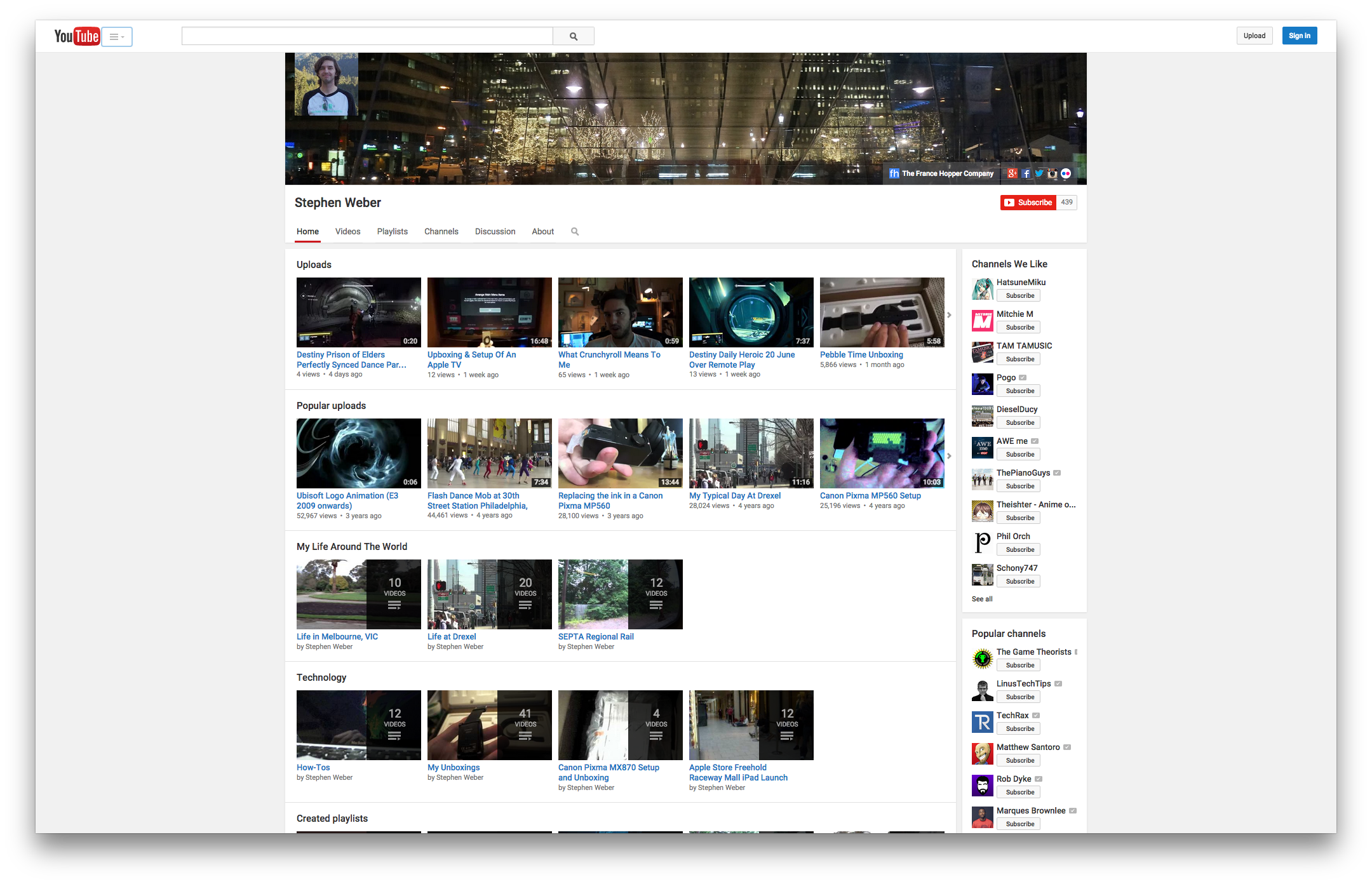Focus the YouTube search input field
Screen dimensions: 1372x884
[x=367, y=36]
